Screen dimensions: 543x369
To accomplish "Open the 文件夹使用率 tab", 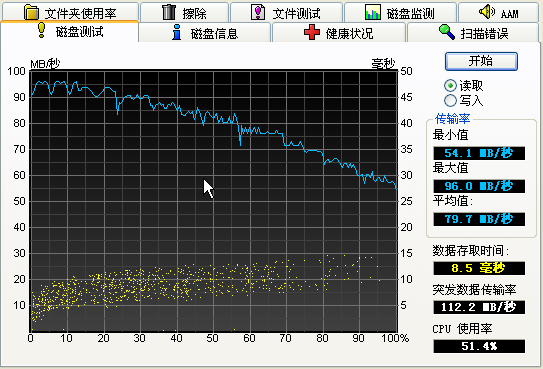I will (70, 12).
